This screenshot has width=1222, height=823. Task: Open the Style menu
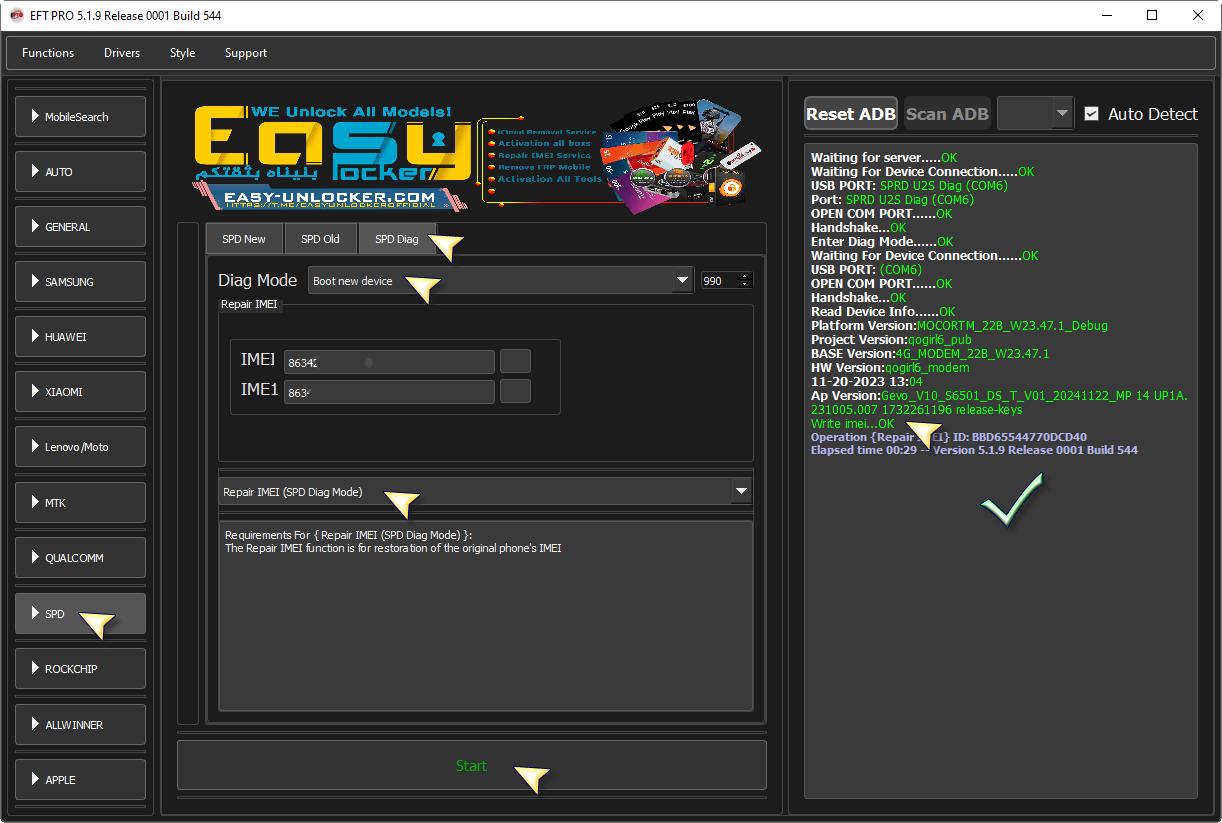182,53
